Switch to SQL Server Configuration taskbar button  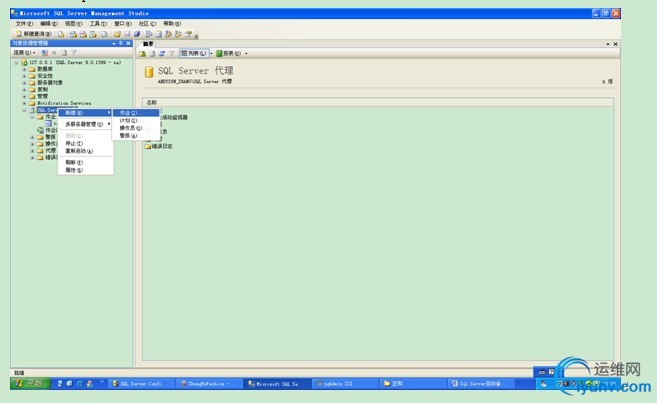[x=142, y=384]
